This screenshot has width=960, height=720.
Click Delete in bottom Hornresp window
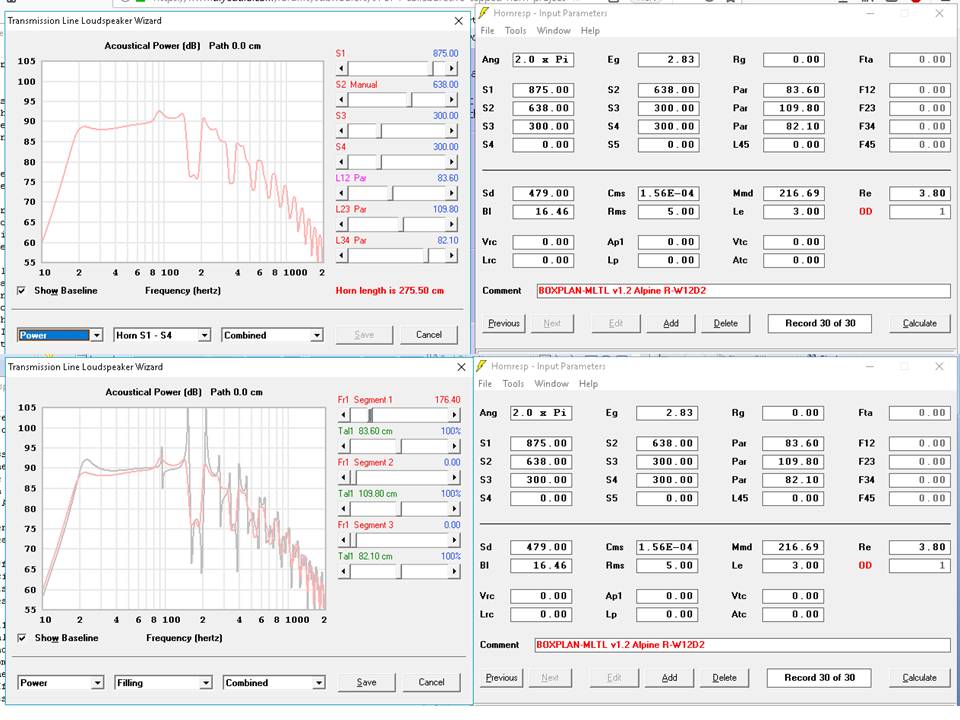724,678
